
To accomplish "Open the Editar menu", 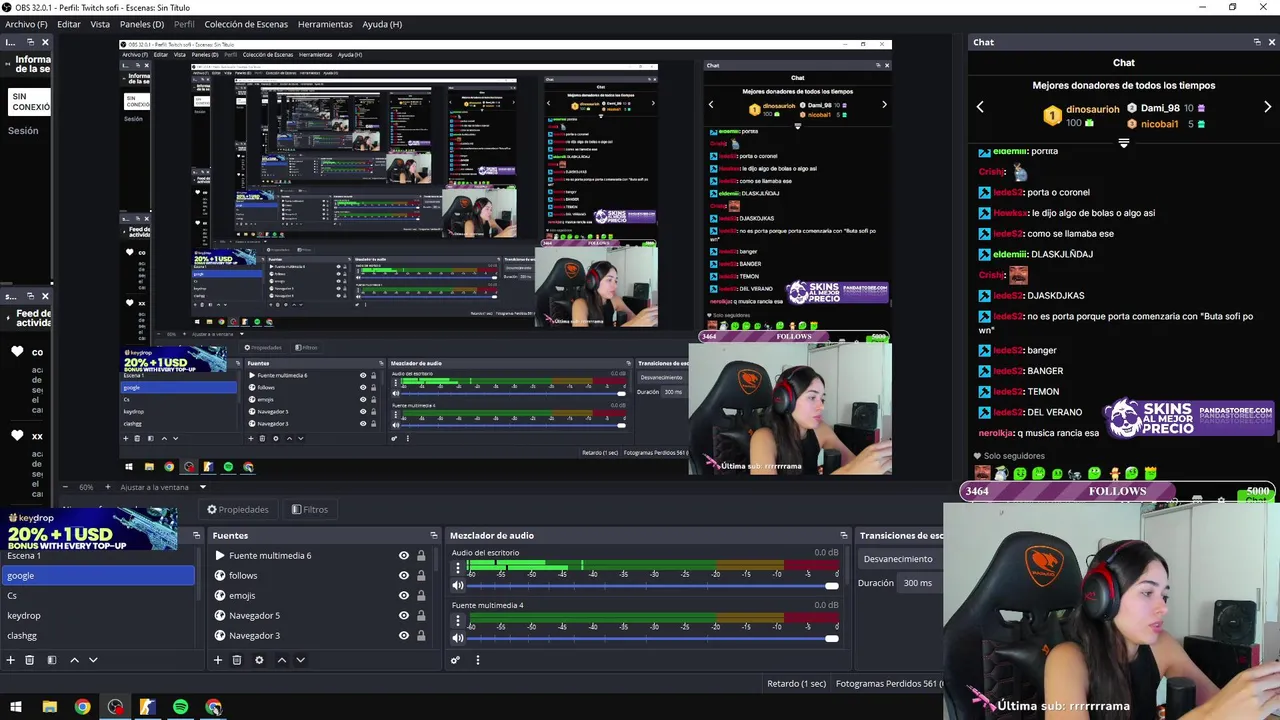I will [69, 24].
